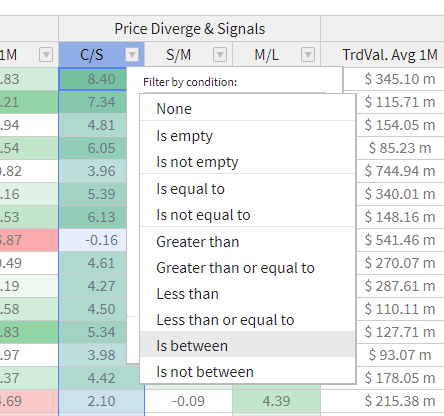Screen dimensions: 444x416
Task: Click the $ 340.01 m trade value cell
Action: (400, 194)
